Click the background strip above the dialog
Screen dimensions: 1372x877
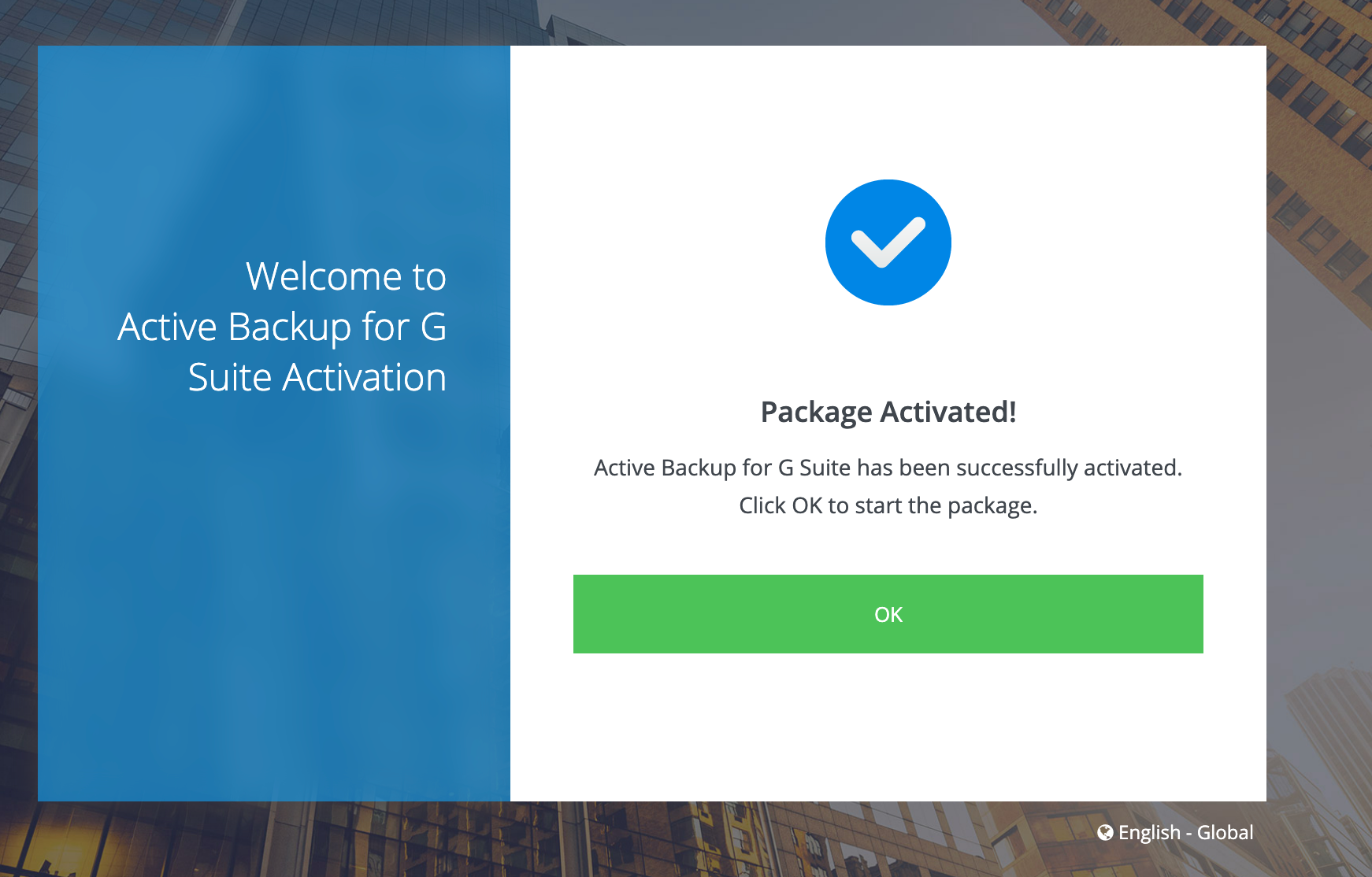coord(685,22)
